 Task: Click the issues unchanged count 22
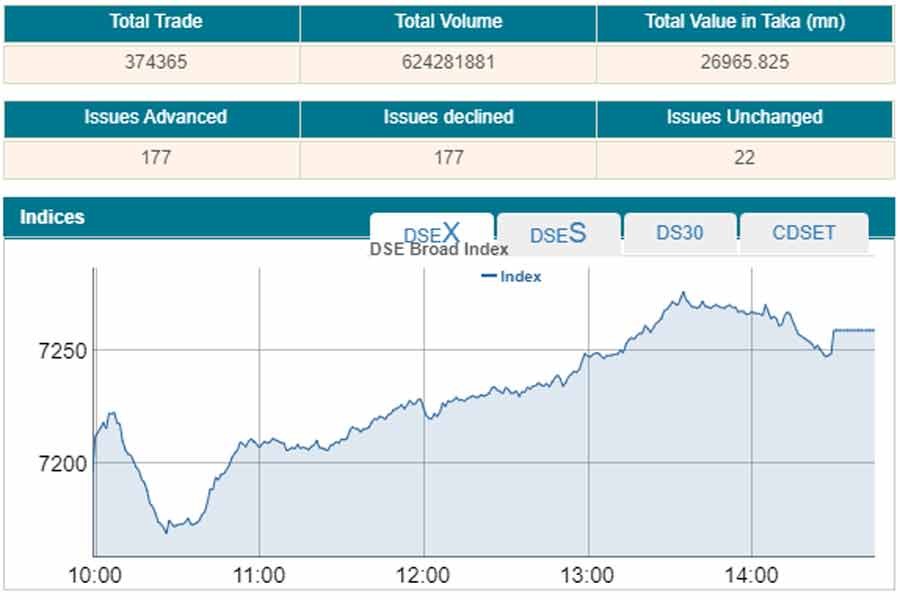[x=744, y=157]
